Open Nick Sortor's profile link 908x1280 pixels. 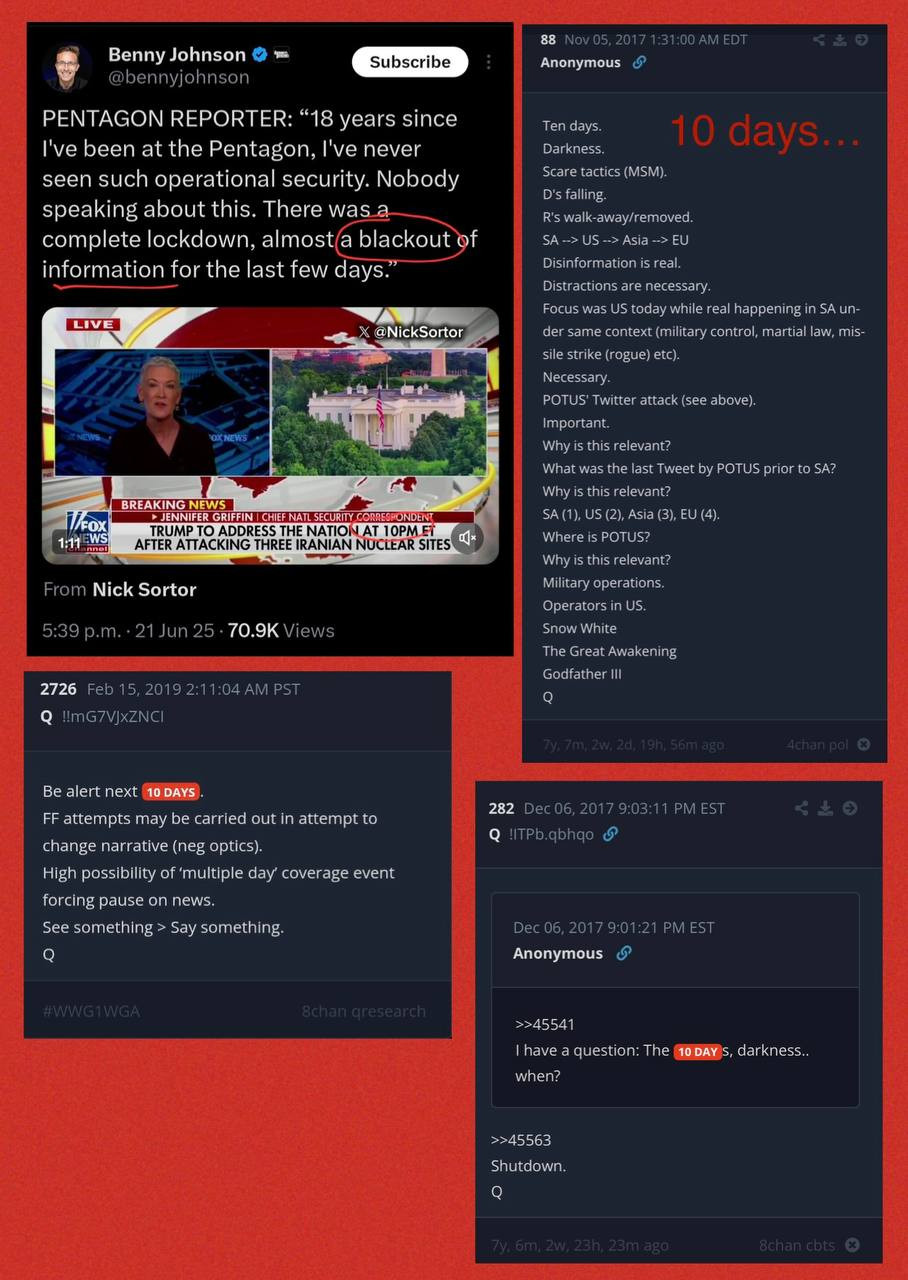[144, 589]
